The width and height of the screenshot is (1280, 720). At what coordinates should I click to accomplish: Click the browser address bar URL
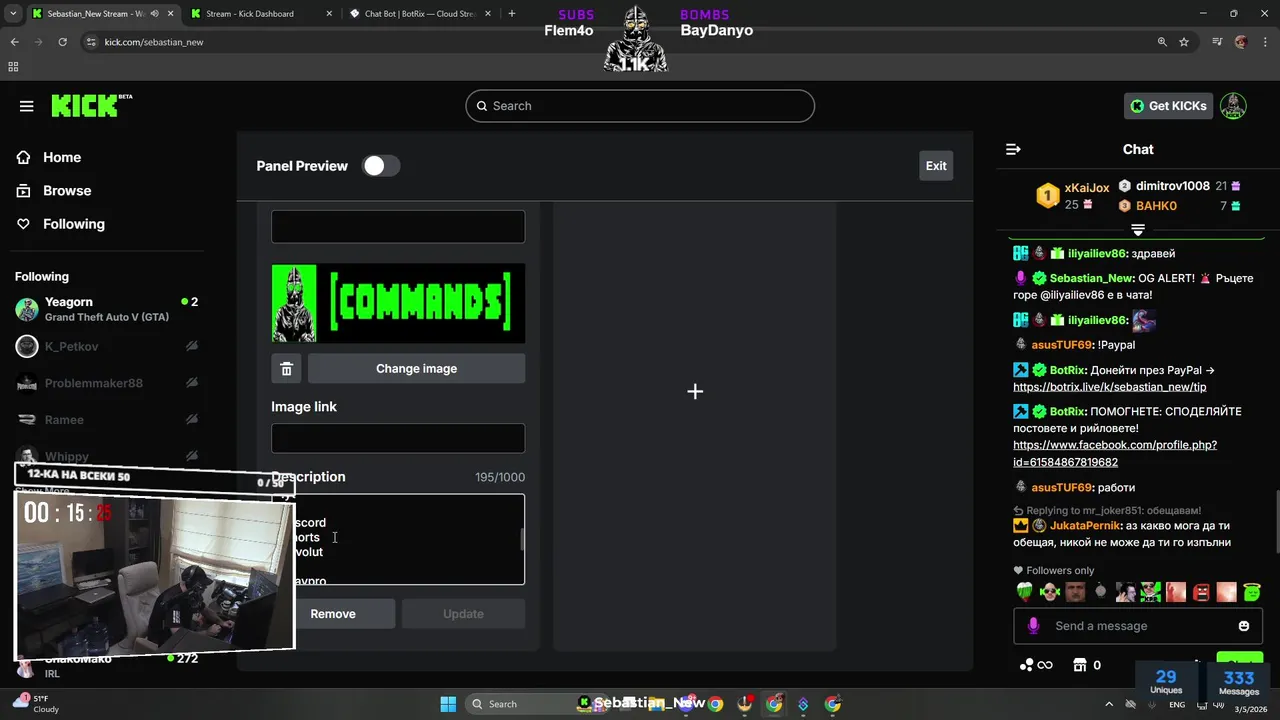tap(154, 42)
